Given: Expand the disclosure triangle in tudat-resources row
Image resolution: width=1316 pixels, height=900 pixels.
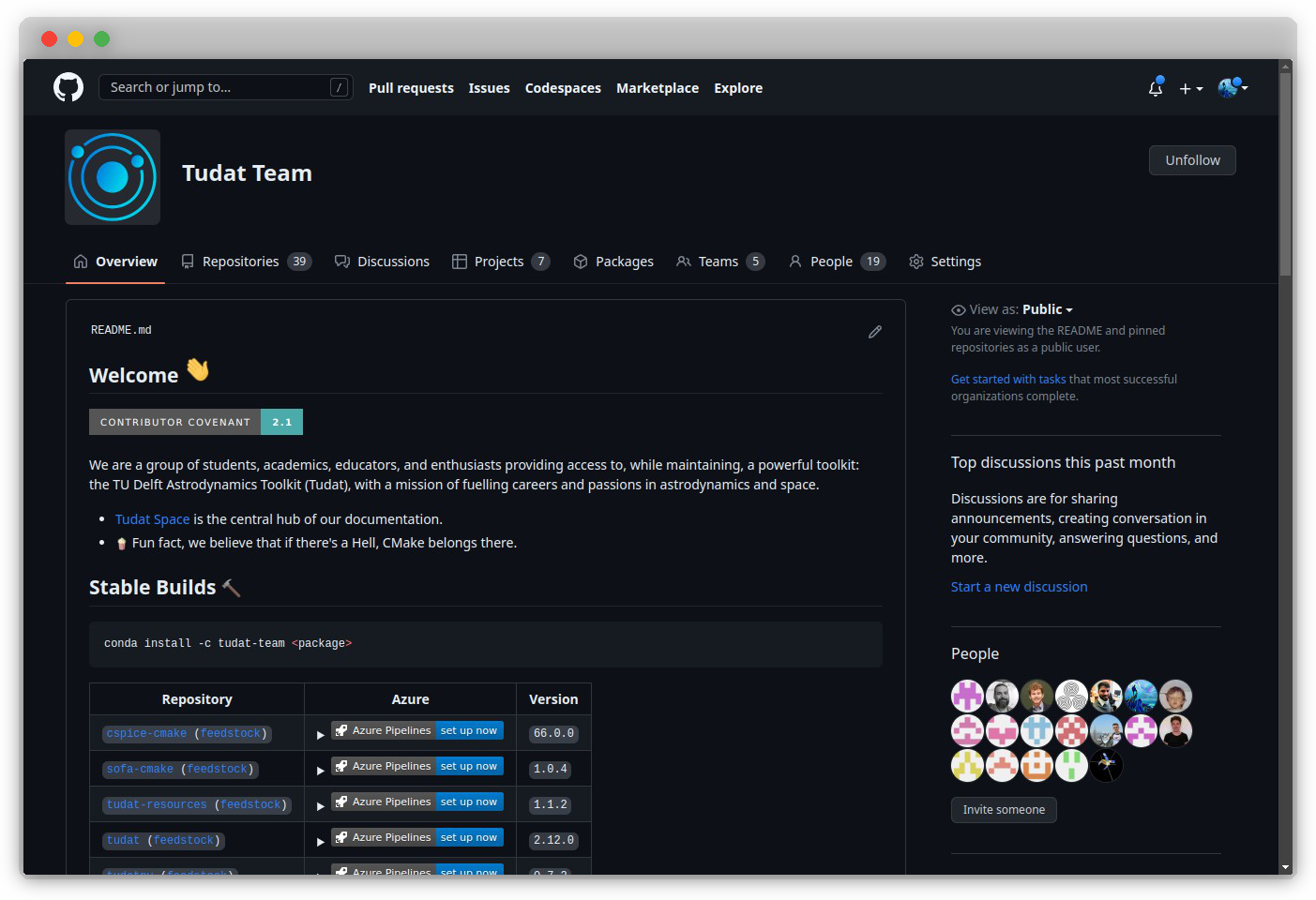Looking at the screenshot, I should click(321, 805).
